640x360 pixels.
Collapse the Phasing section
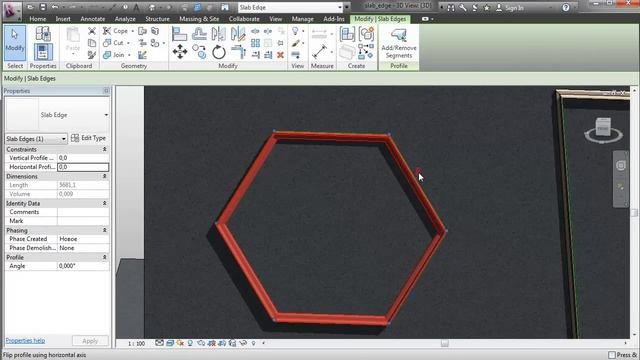(x=104, y=230)
